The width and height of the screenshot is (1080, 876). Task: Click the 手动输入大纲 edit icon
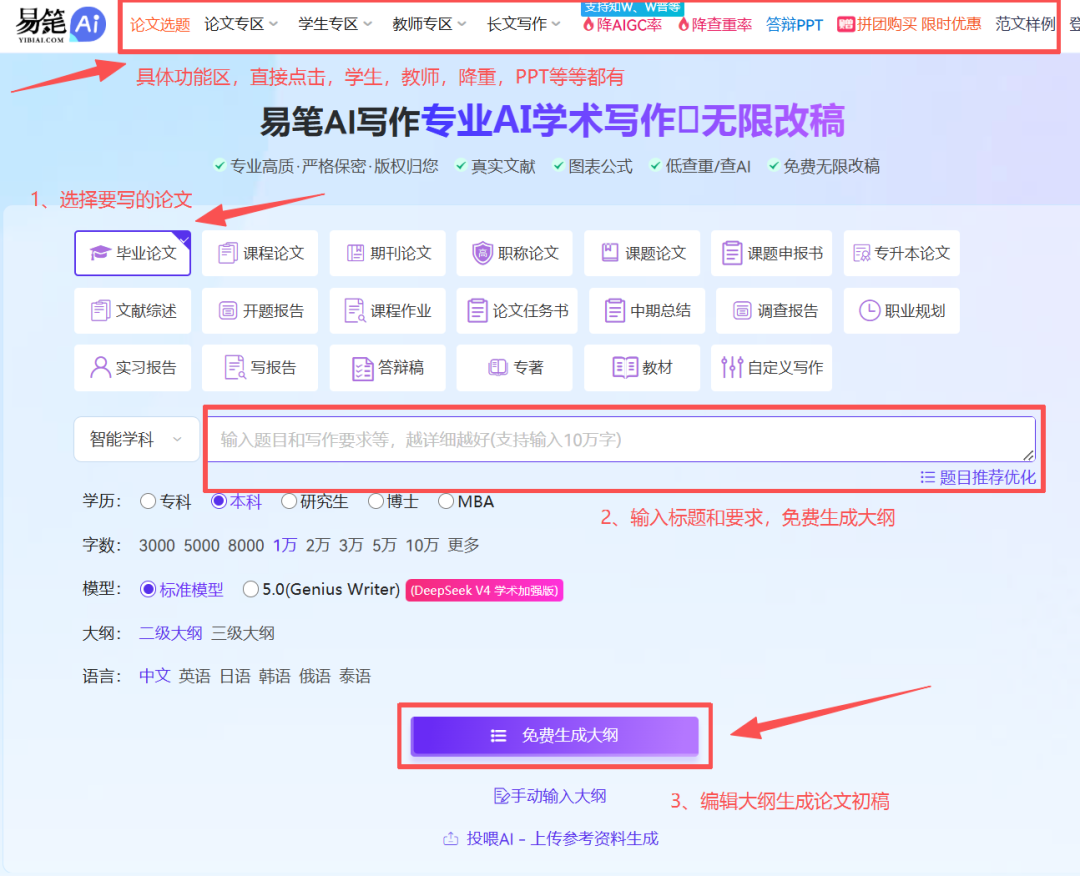coord(501,796)
